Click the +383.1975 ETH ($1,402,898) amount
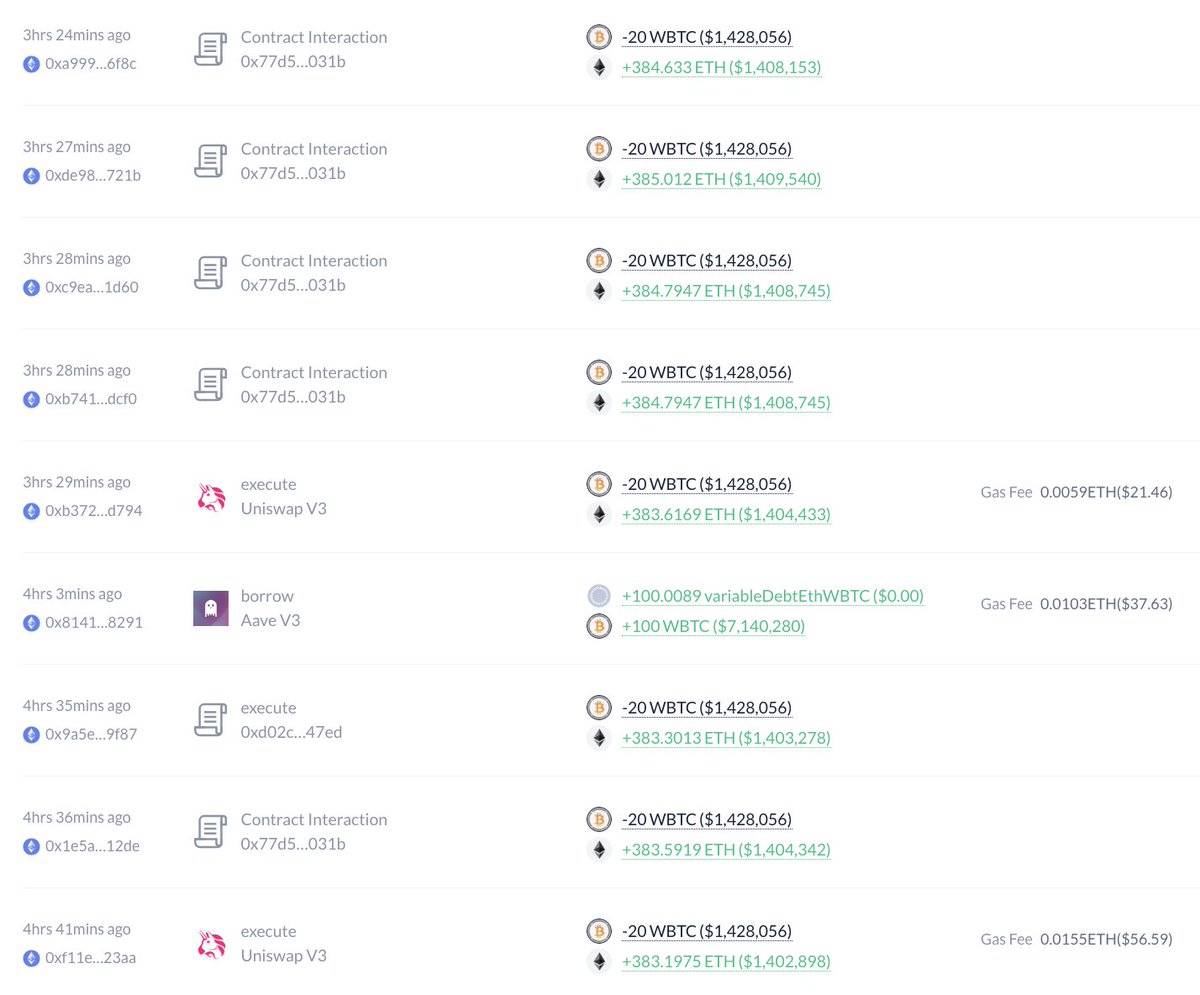The width and height of the screenshot is (1200, 995). click(x=725, y=962)
